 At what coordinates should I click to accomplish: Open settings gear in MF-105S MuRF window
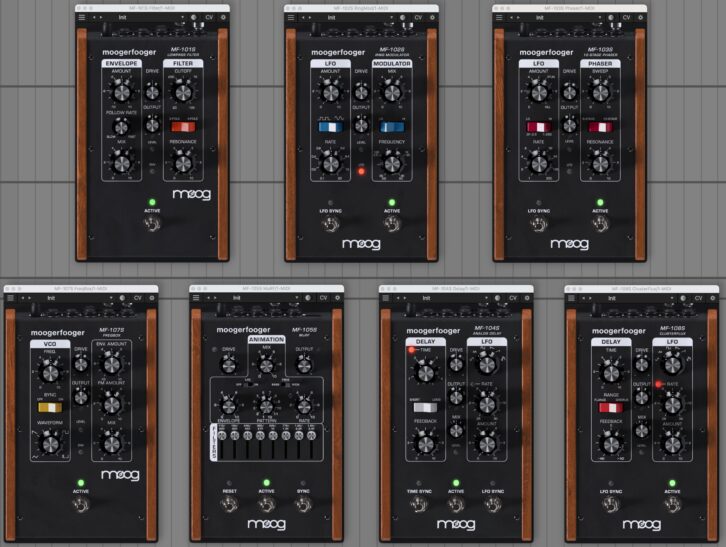point(338,297)
